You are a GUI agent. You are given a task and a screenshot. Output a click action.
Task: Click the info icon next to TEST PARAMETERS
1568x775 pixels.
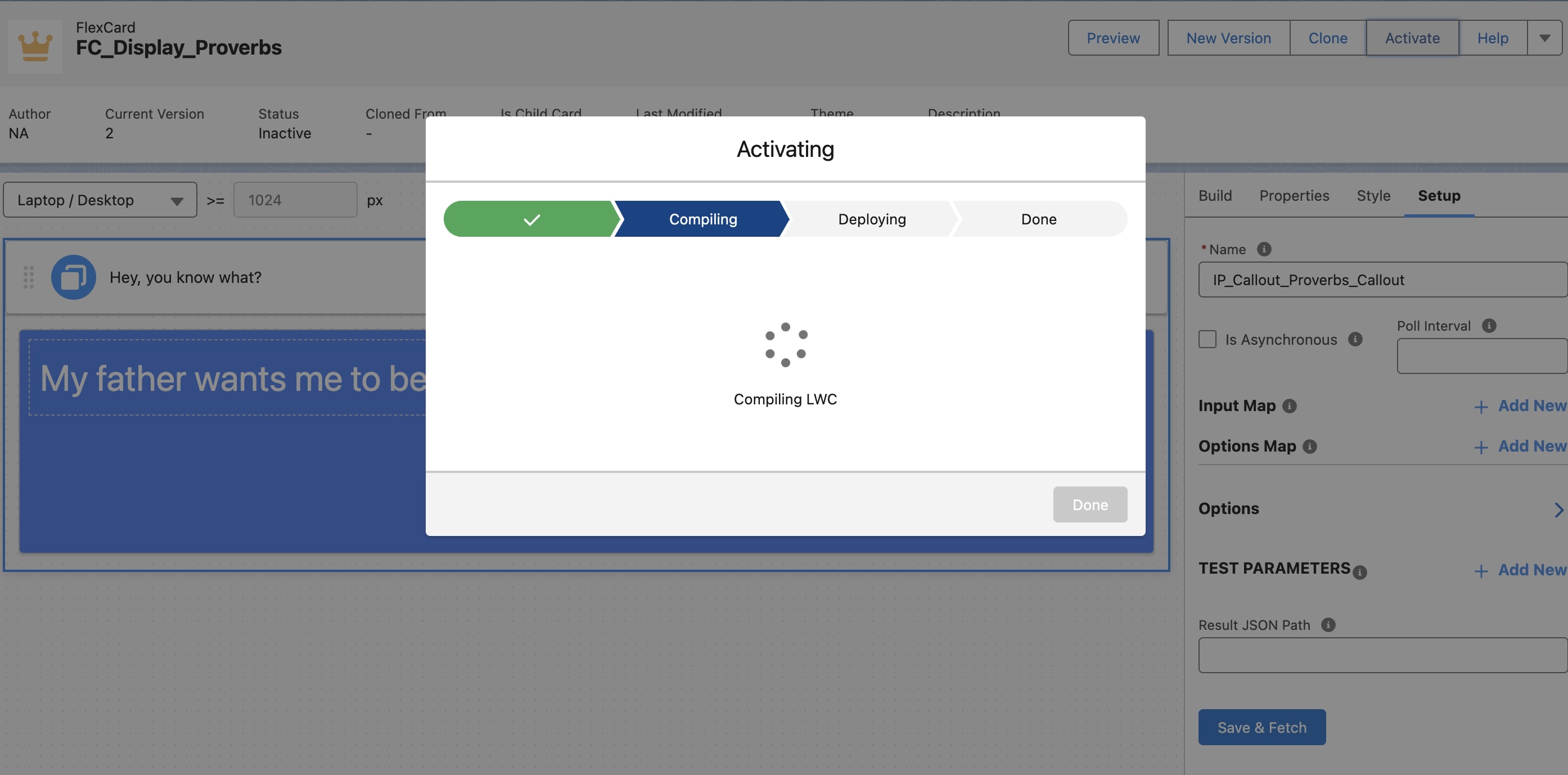coord(1360,573)
